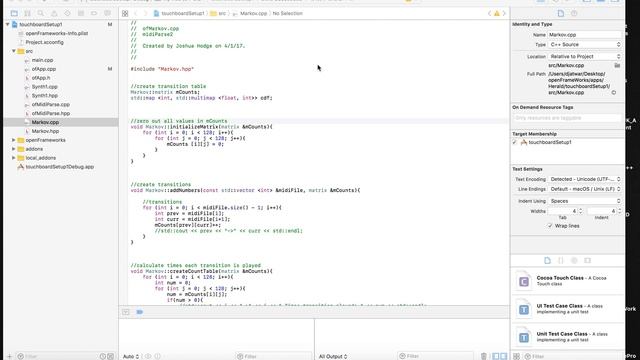Open the Location dropdown (Relative to Project)
The height and width of the screenshot is (360, 640).
(584, 56)
